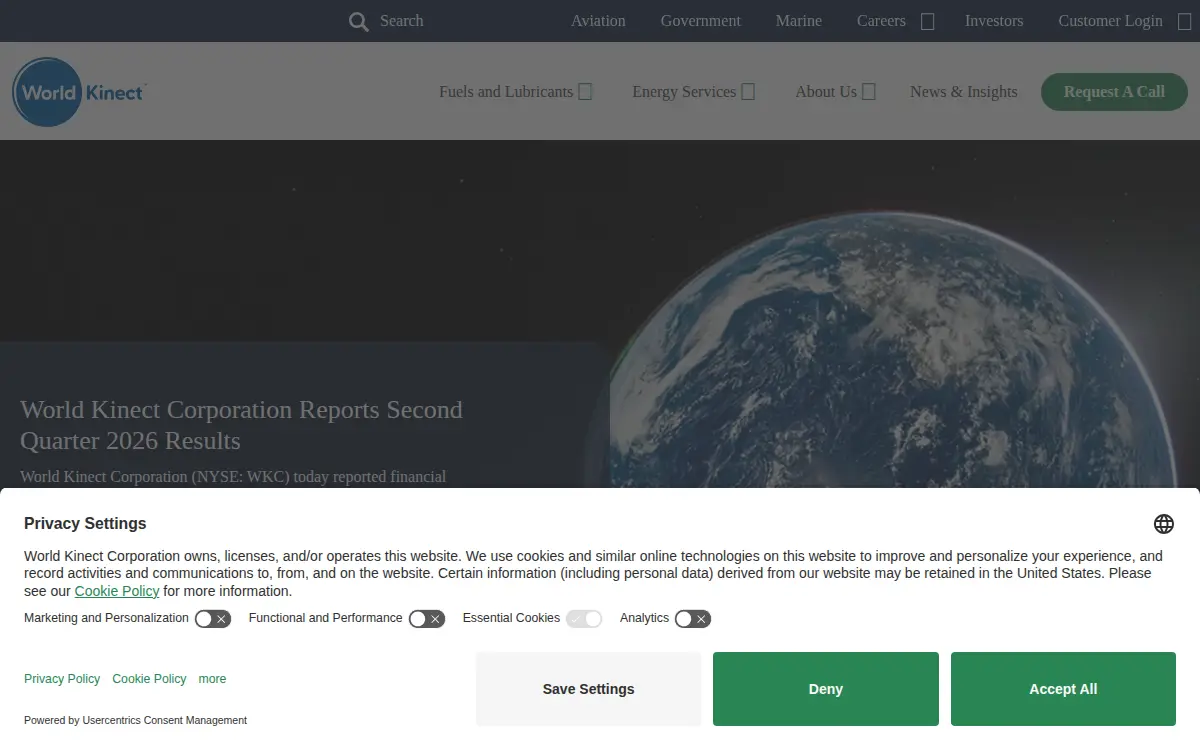Open the Aviation menu item
This screenshot has height=750, width=1200.
[x=598, y=21]
